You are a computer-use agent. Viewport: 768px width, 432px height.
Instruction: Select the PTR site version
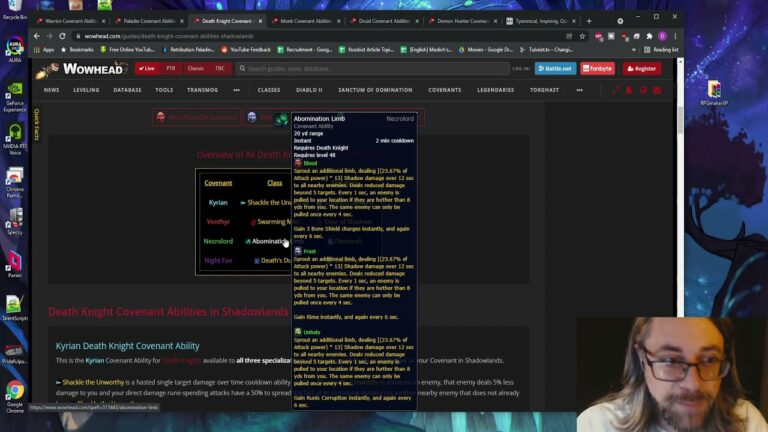[x=170, y=69]
